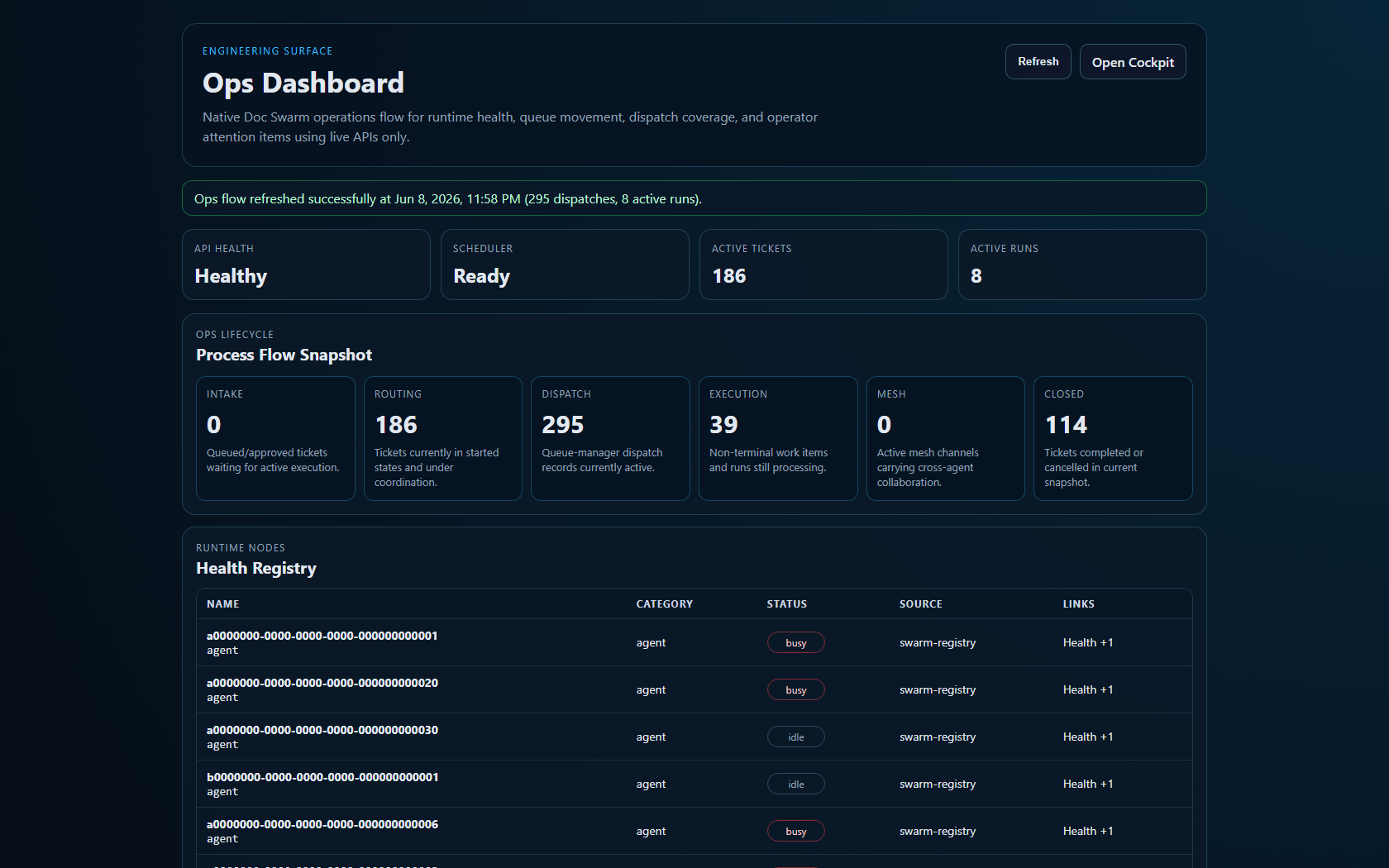Click the Refresh button

tap(1038, 62)
